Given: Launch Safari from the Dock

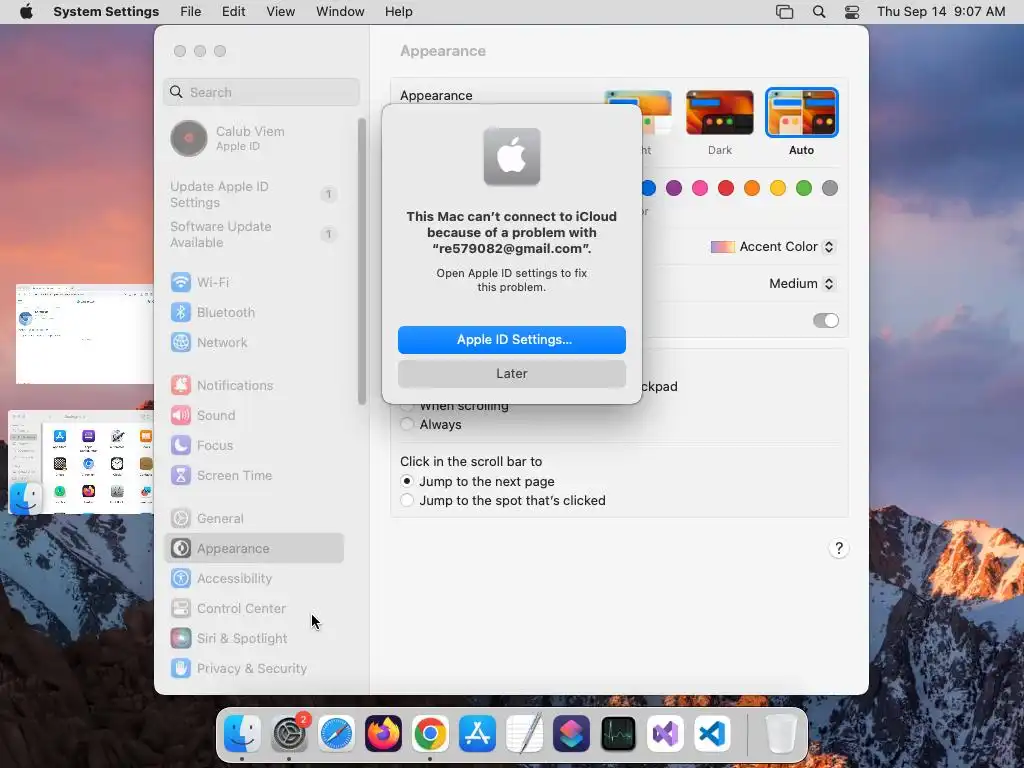Looking at the screenshot, I should click(x=336, y=734).
